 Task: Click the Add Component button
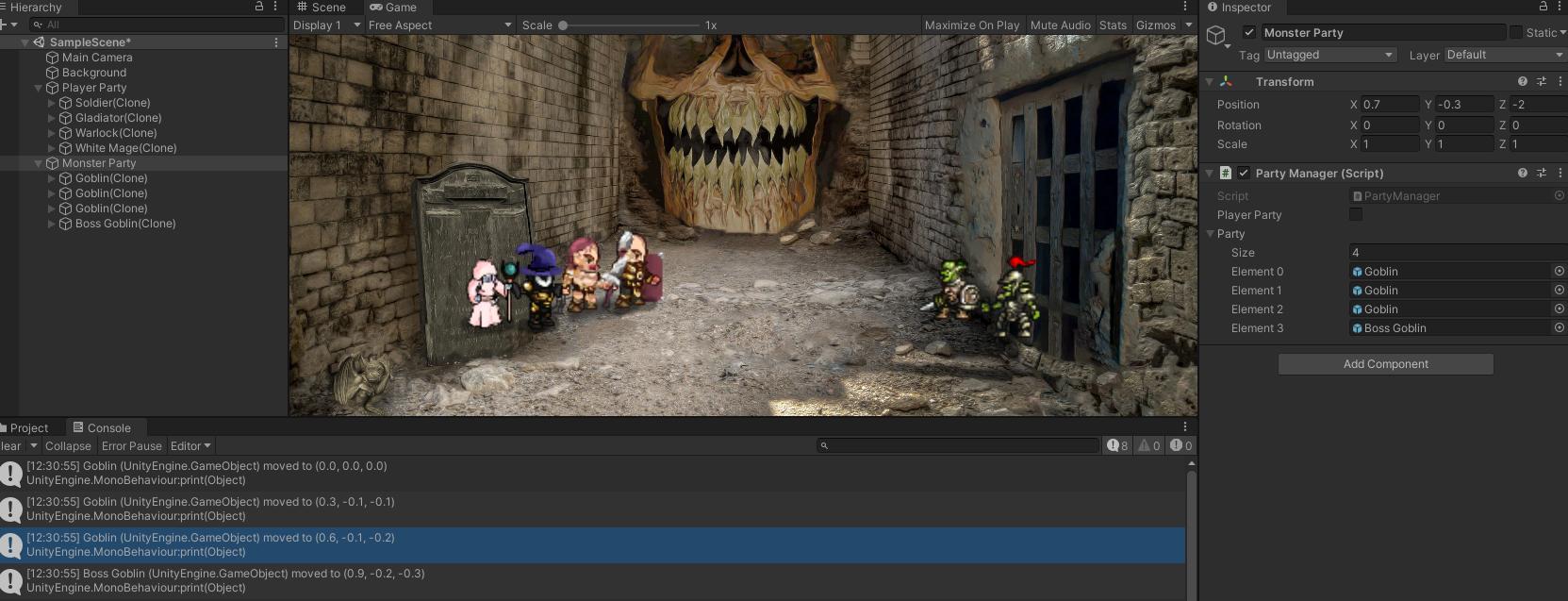tap(1385, 364)
